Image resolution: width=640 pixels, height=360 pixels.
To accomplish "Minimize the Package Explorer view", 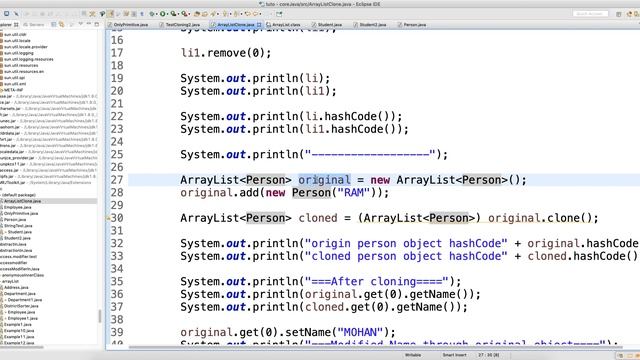I will click(x=89, y=24).
